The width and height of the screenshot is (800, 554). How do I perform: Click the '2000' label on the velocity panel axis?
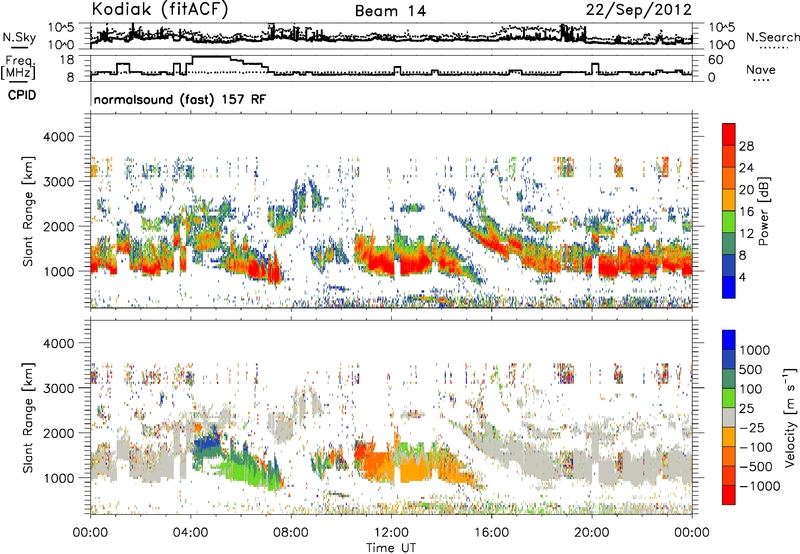59,433
